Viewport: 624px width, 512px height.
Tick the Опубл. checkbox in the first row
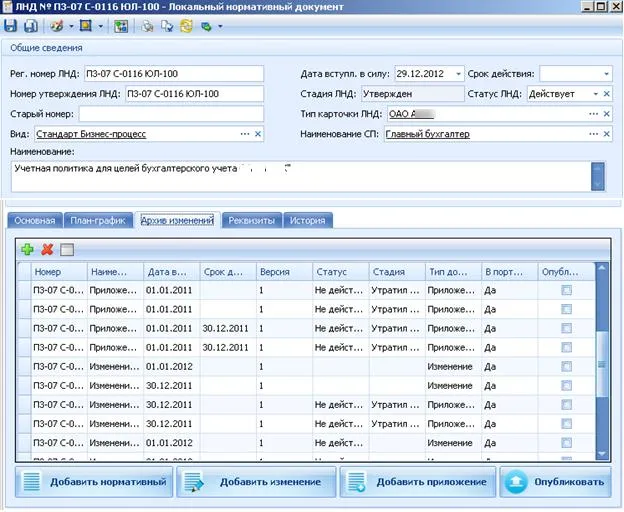566,290
